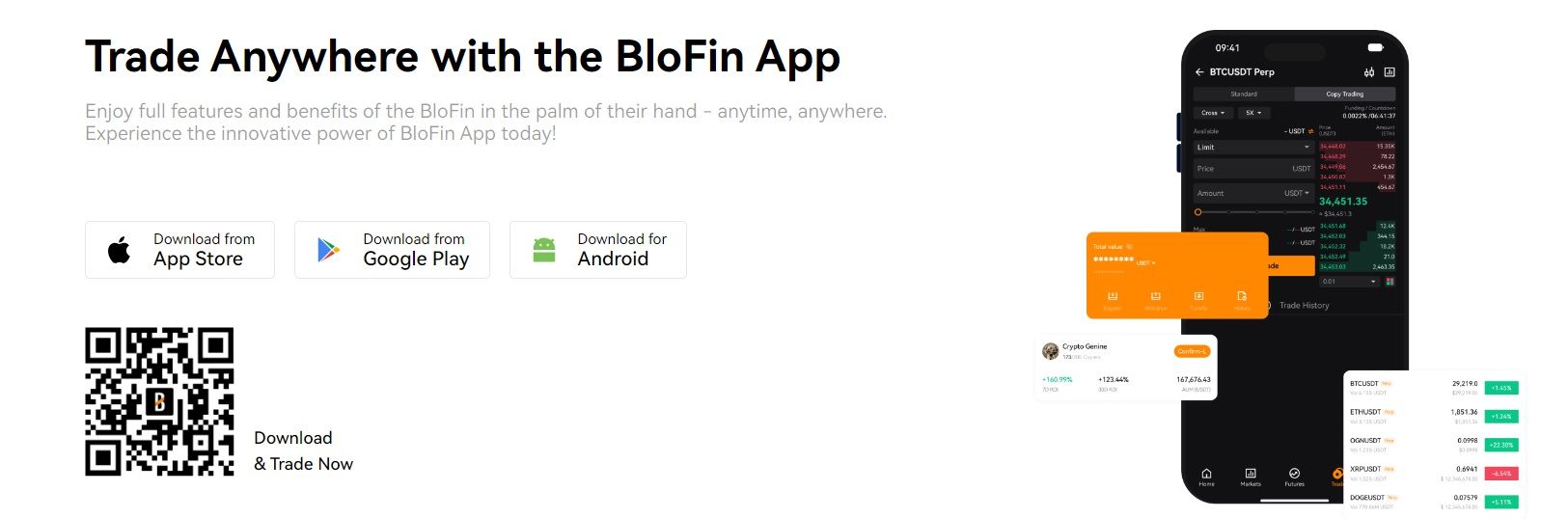Open the candlestick chart icon
This screenshot has width=1568, height=519.
pyautogui.click(x=1368, y=72)
